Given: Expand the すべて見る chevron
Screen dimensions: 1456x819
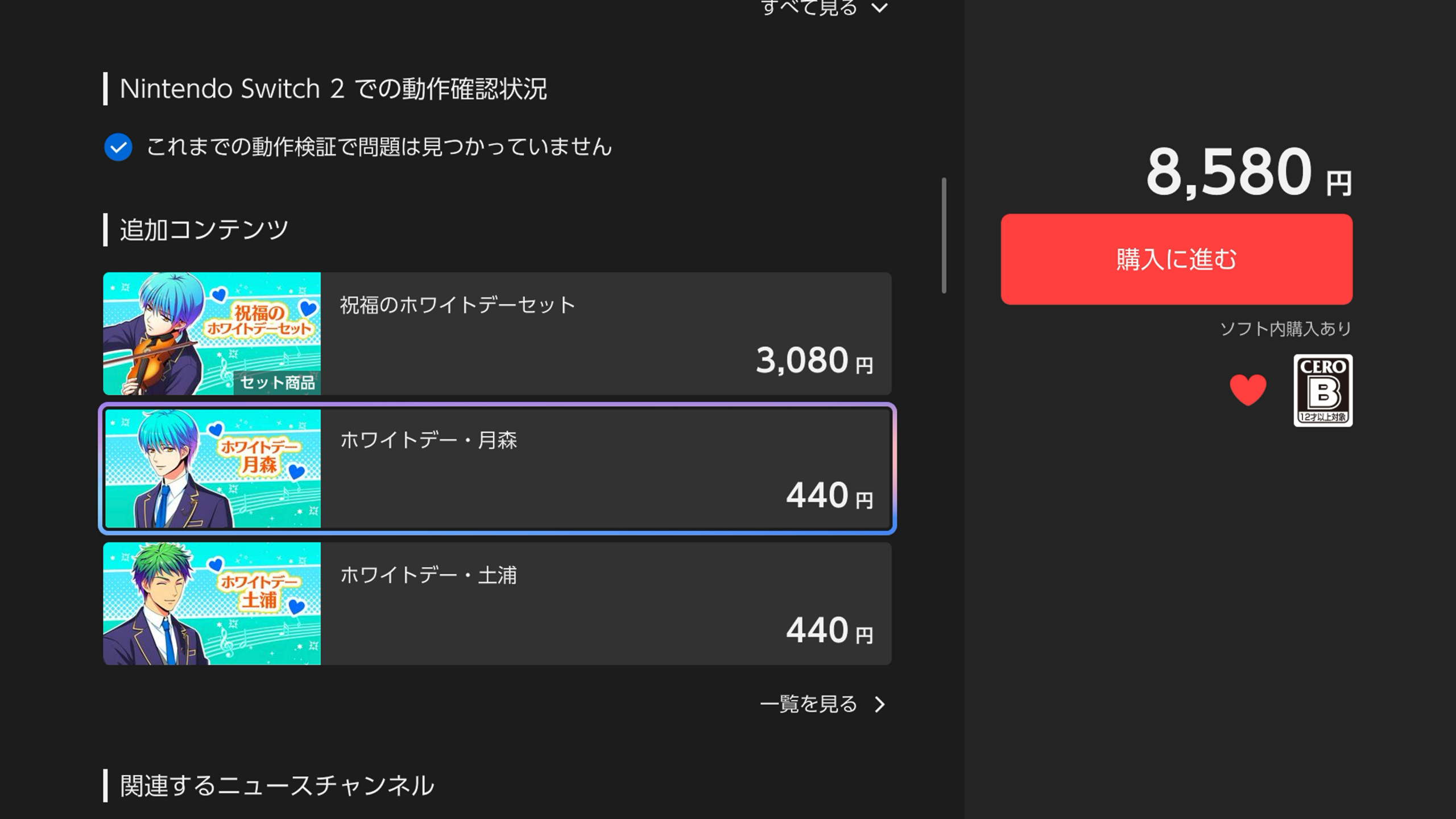Looking at the screenshot, I should [x=880, y=8].
